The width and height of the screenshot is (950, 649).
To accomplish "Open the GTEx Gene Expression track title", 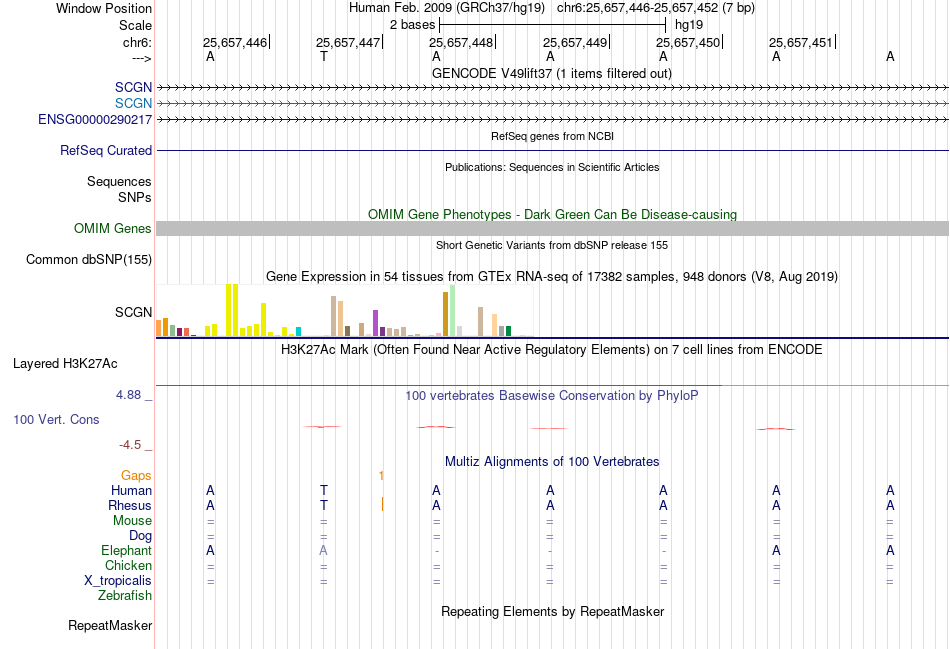I will (x=552, y=277).
